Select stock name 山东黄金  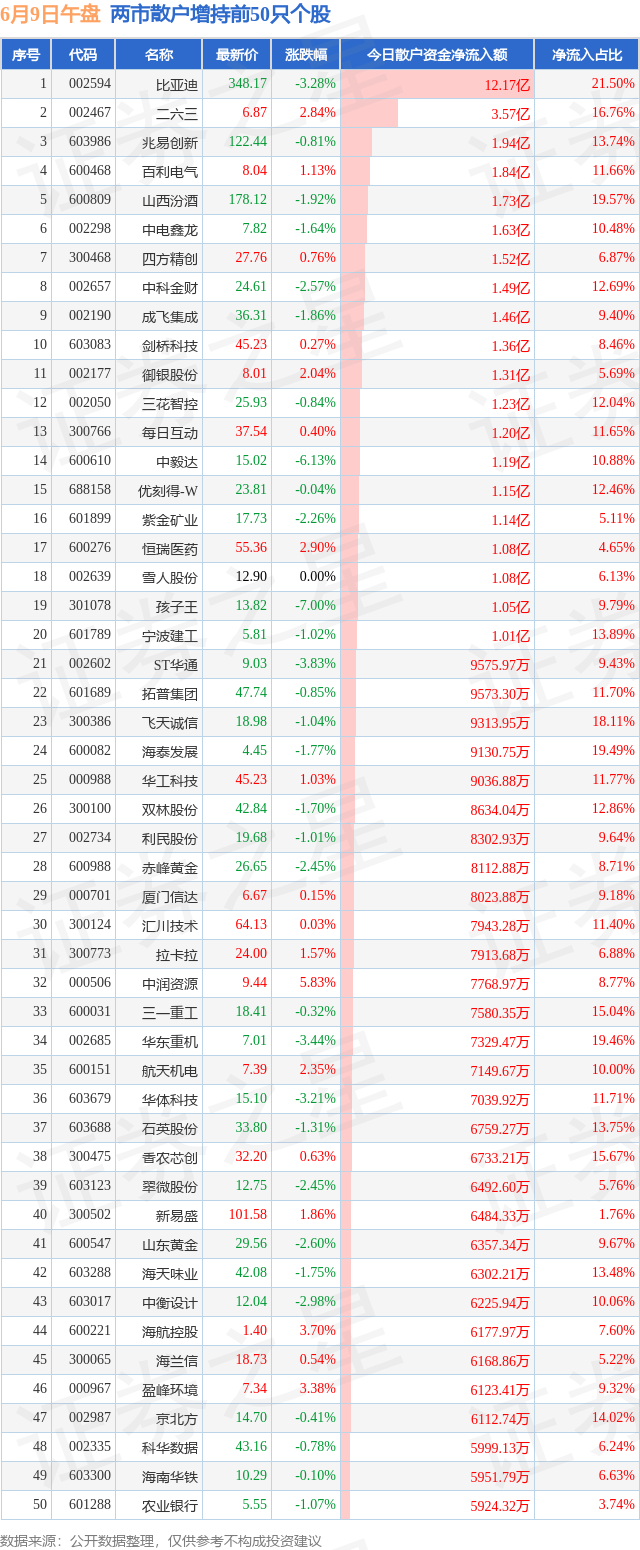click(170, 1244)
